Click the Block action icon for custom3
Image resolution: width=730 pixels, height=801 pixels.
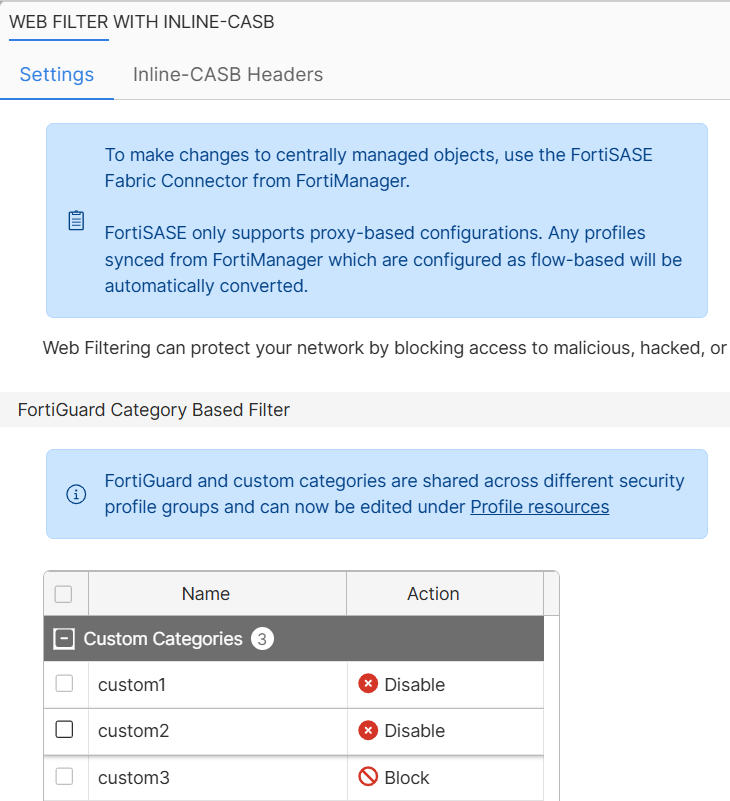[368, 777]
